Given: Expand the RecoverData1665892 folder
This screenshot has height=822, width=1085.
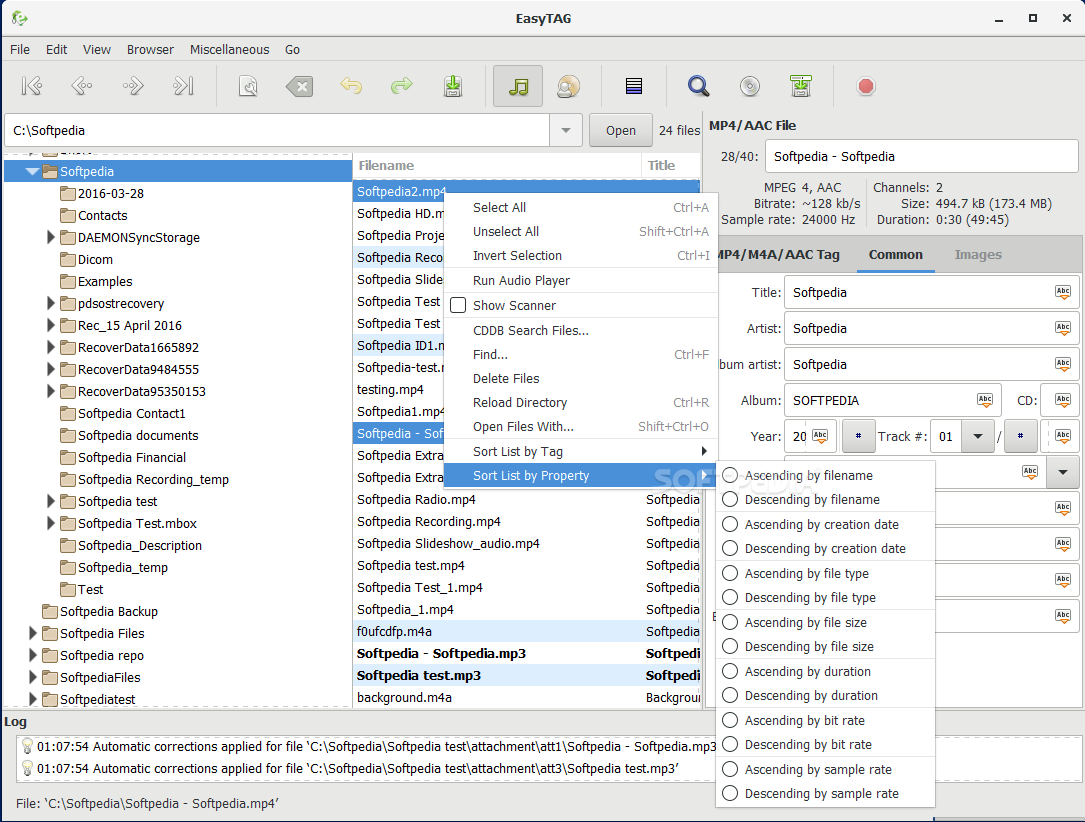Looking at the screenshot, I should [51, 347].
